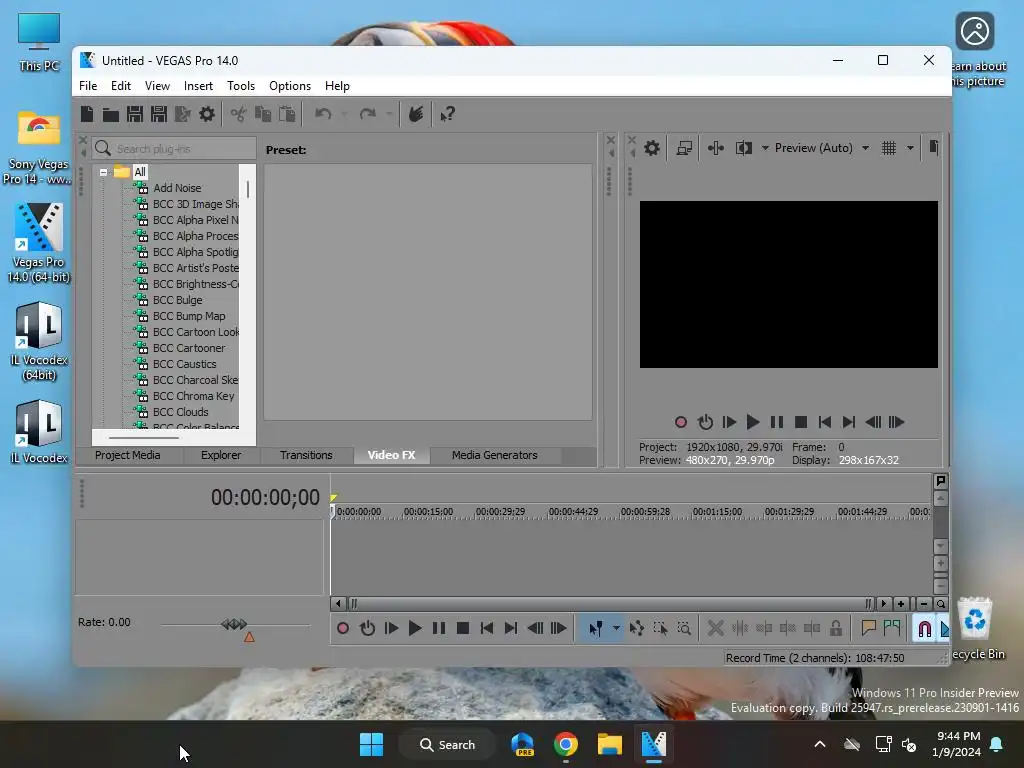Select the BCC Chroma Key effect

[193, 396]
